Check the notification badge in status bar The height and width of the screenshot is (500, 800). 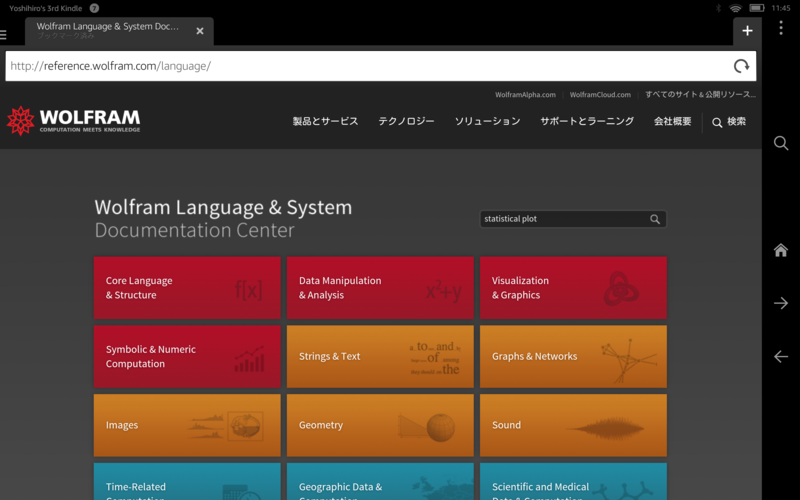coord(94,8)
